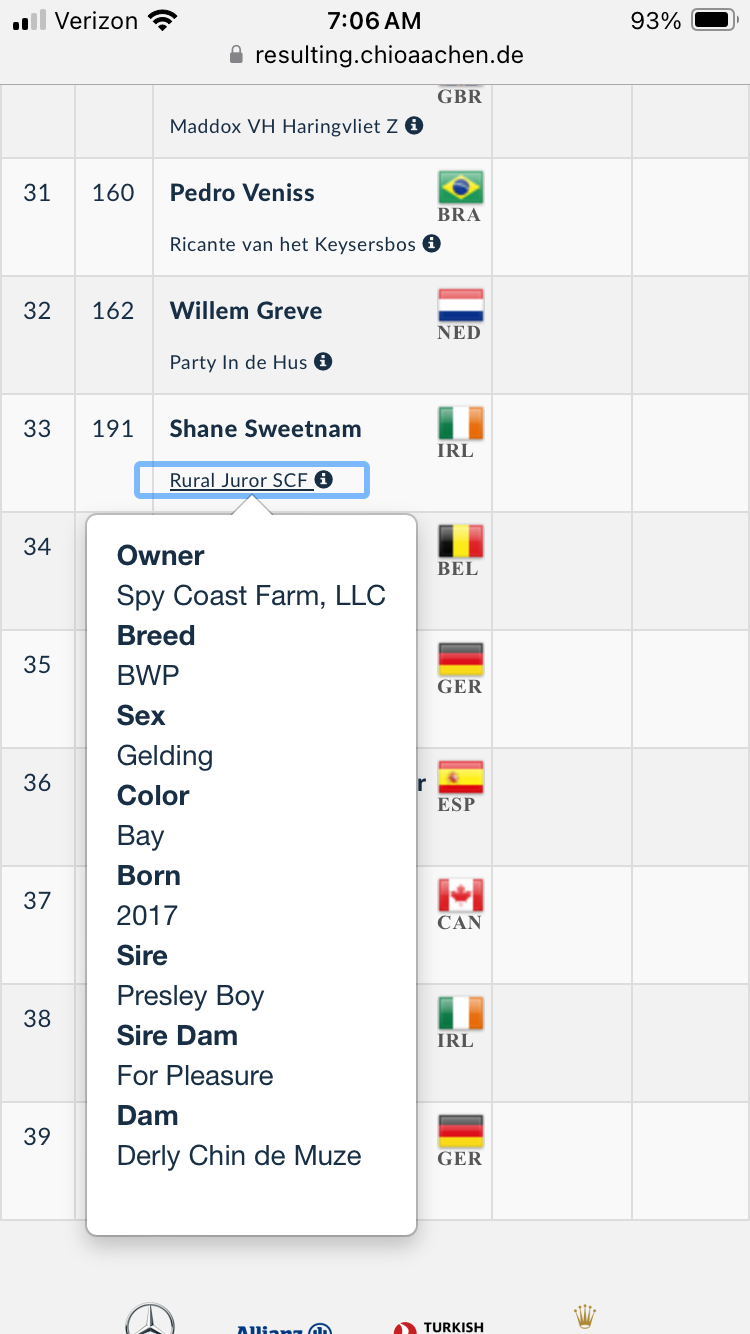The height and width of the screenshot is (1334, 750).
Task: Select rider name Shane Sweetnam
Action: tap(266, 429)
